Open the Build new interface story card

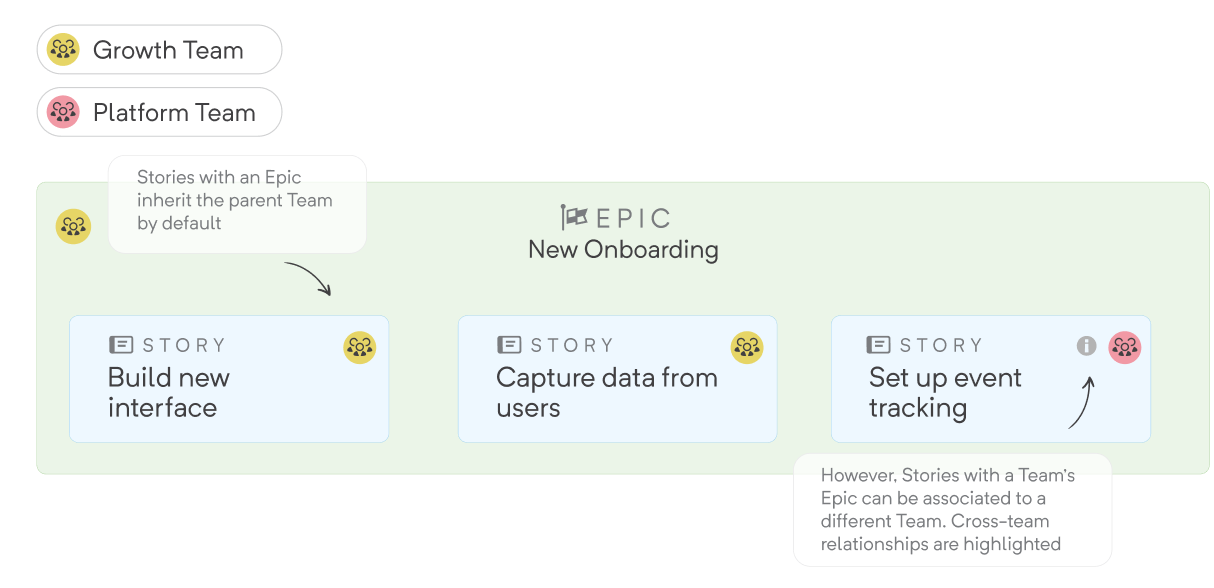(229, 379)
